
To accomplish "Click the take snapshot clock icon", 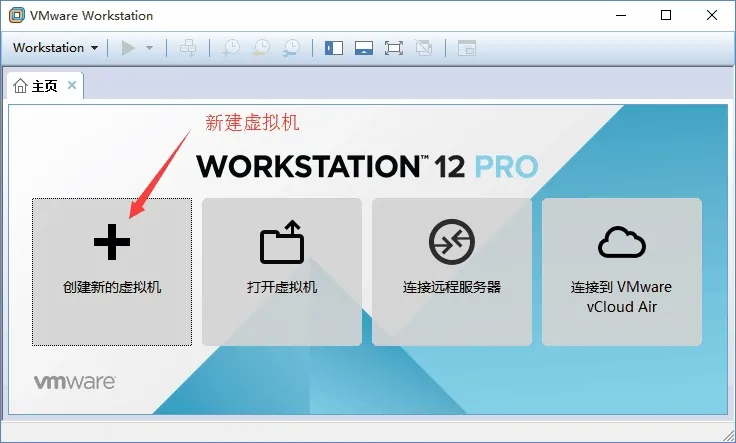I will (x=230, y=48).
